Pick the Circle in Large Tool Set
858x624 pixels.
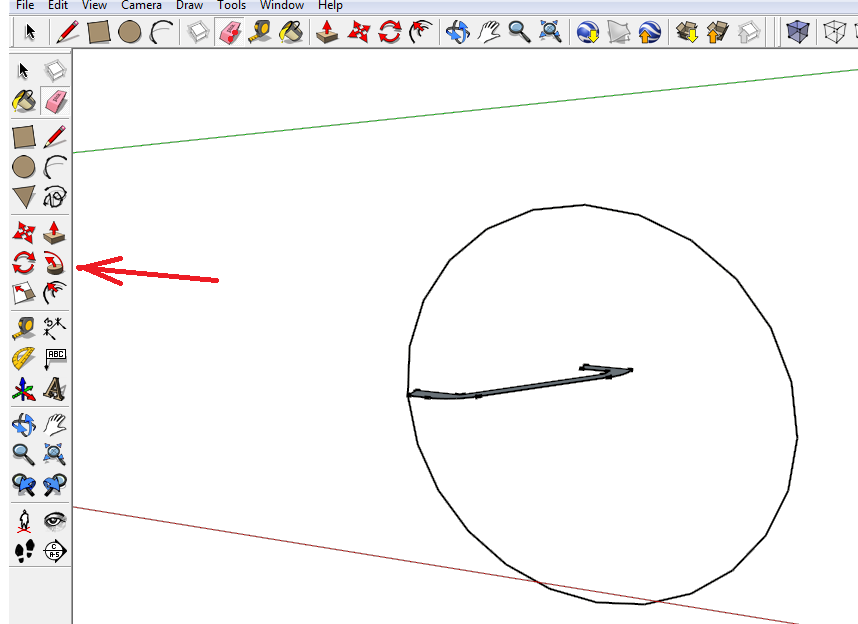tap(24, 167)
